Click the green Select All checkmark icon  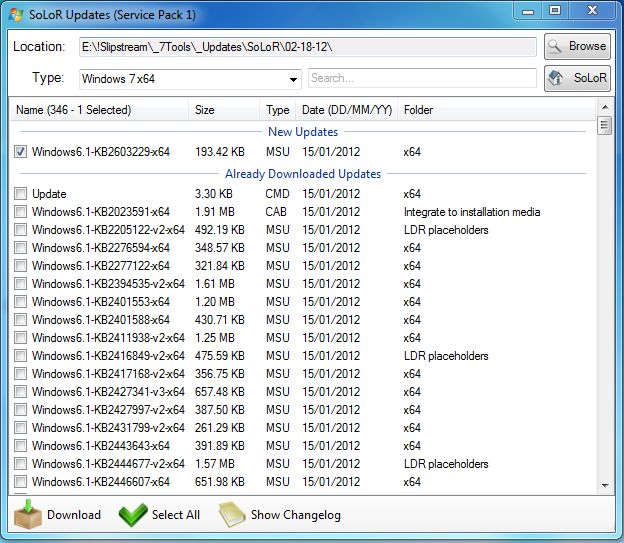pyautogui.click(x=133, y=515)
